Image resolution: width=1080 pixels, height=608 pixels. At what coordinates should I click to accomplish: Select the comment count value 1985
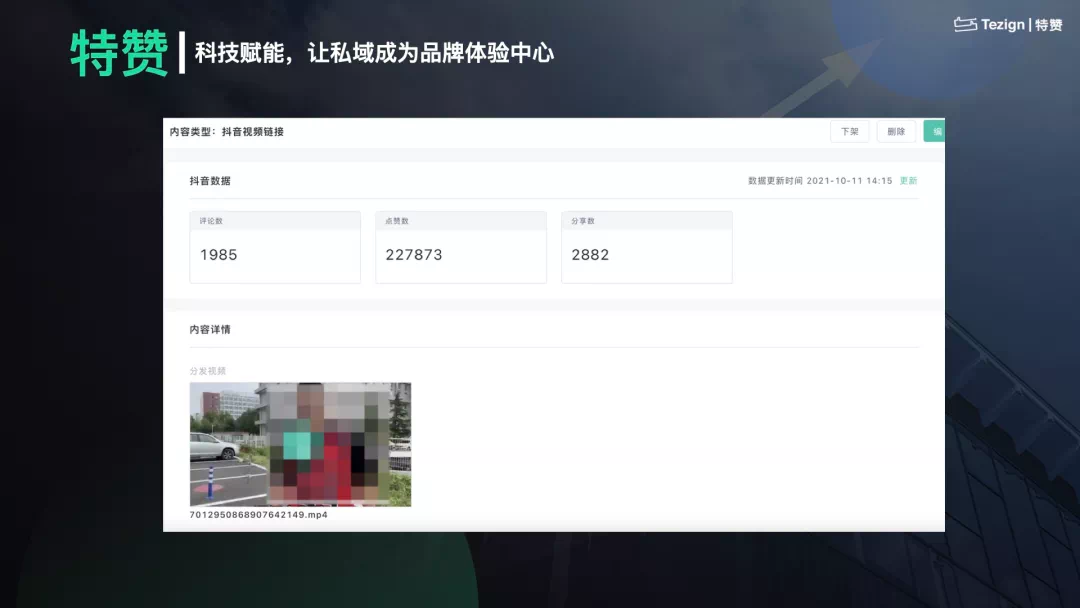click(218, 255)
